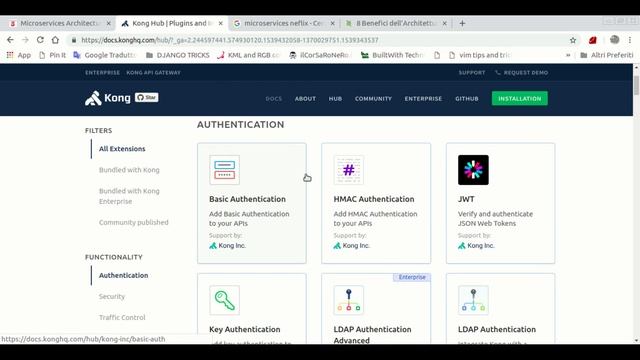Open the BuiltWith Techn bookmark
The height and width of the screenshot is (360, 640).
tap(393, 55)
